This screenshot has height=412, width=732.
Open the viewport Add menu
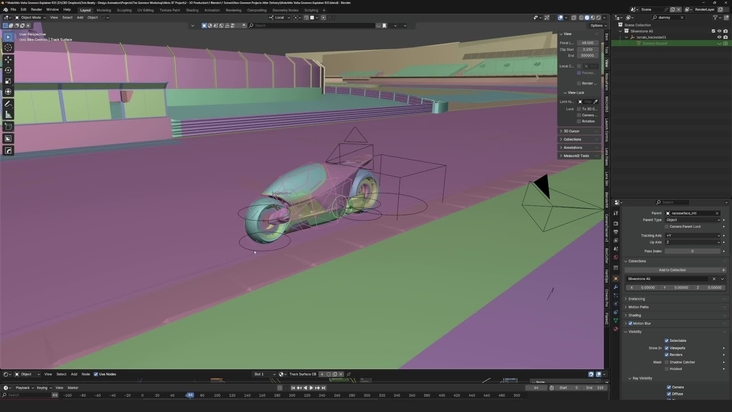tap(80, 17)
